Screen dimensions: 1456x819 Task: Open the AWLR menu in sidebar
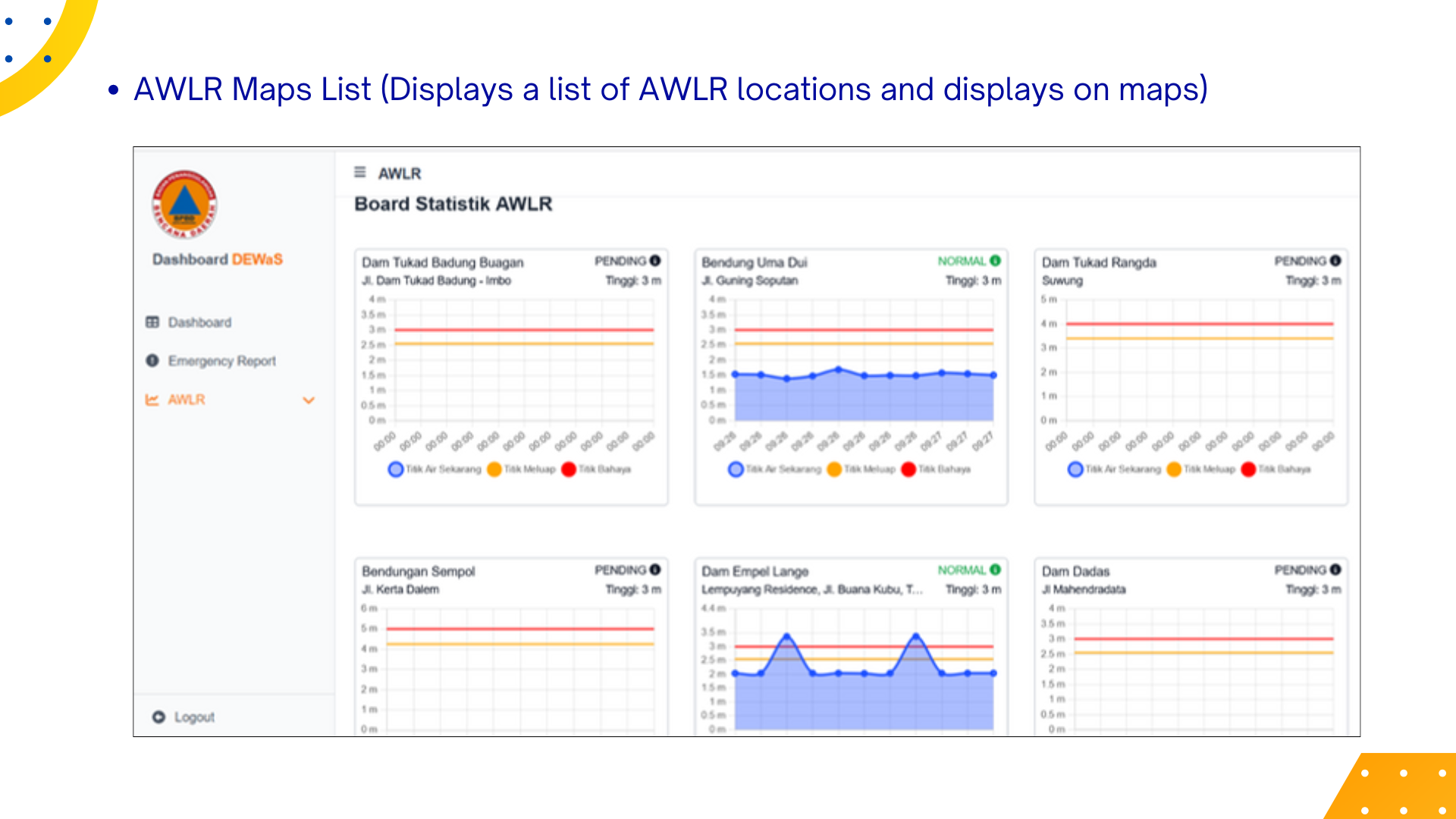[x=186, y=400]
